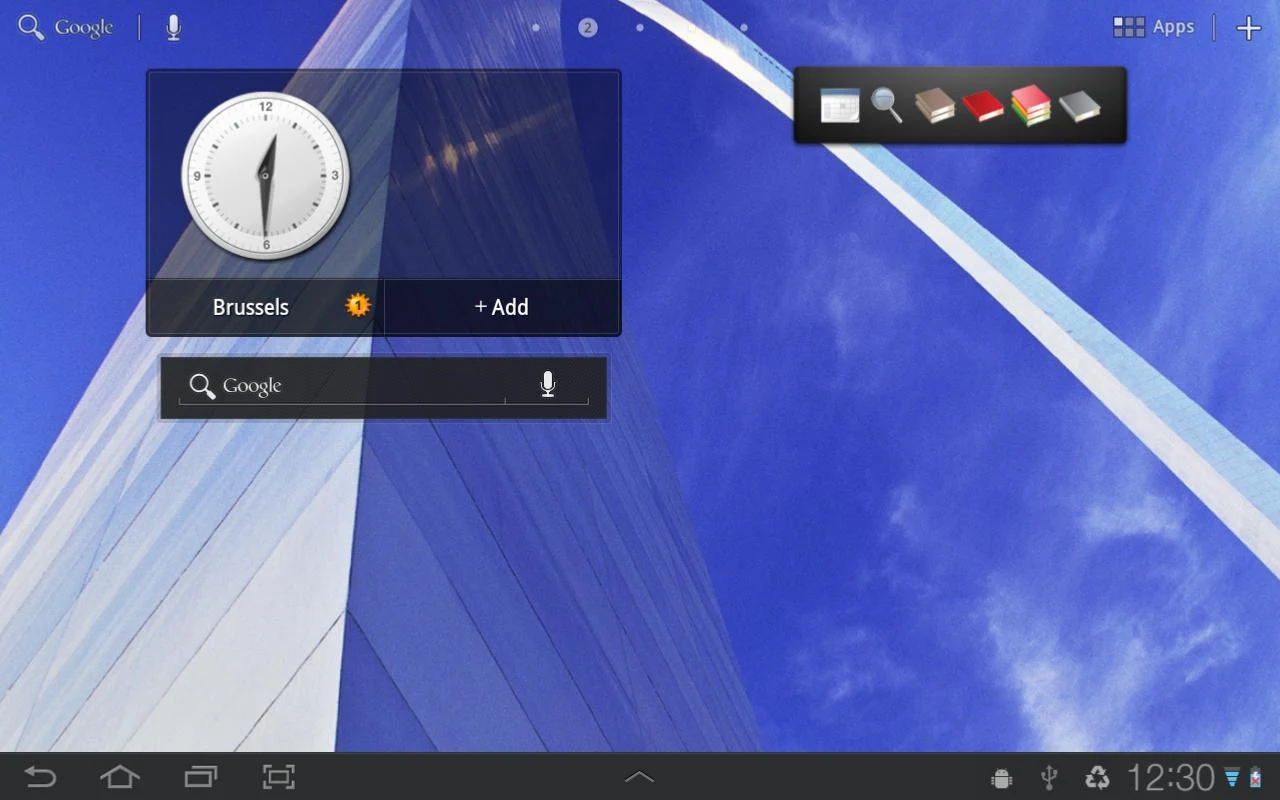This screenshot has height=800, width=1280.
Task: Focus the Google search widget field
Action: pyautogui.click(x=384, y=387)
